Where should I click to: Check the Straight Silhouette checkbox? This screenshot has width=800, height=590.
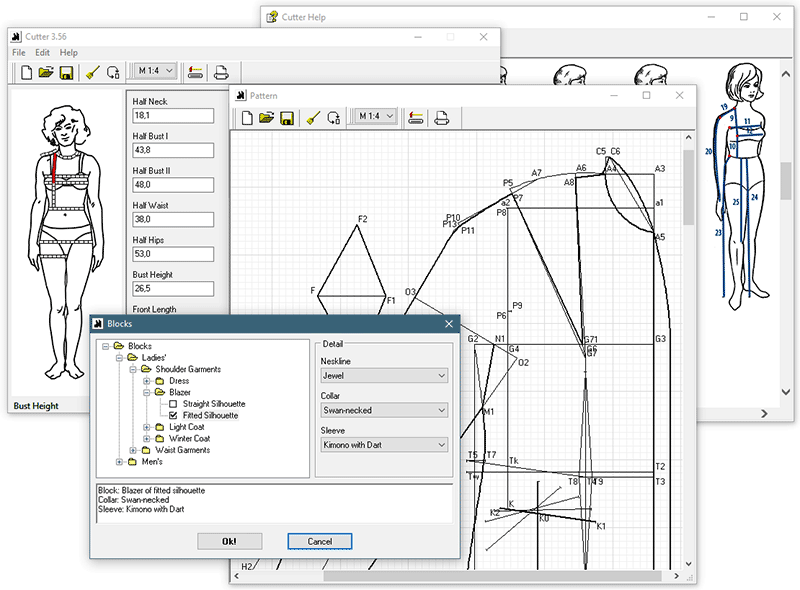(x=174, y=404)
